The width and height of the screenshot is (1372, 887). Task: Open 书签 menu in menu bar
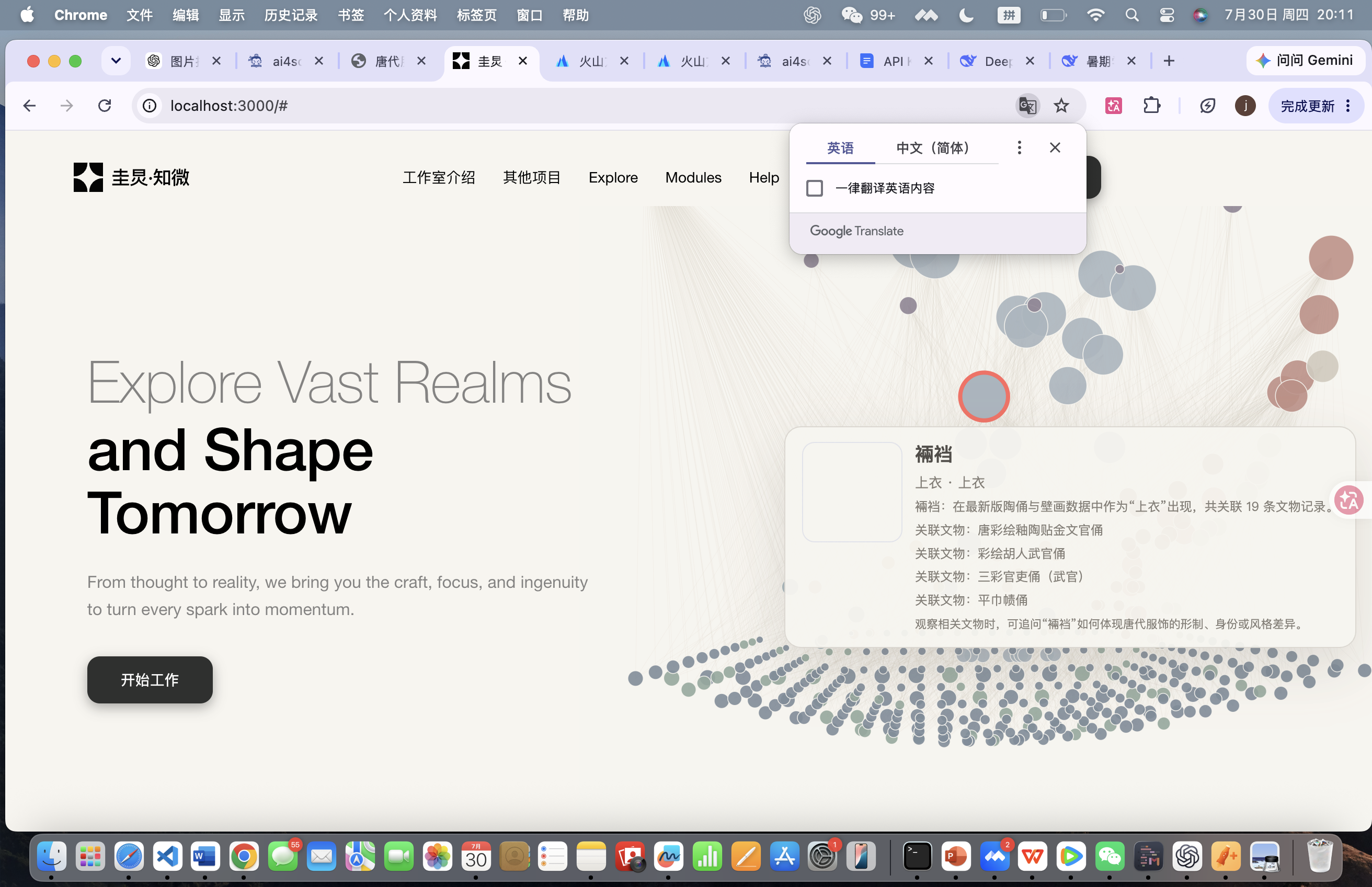pyautogui.click(x=351, y=15)
